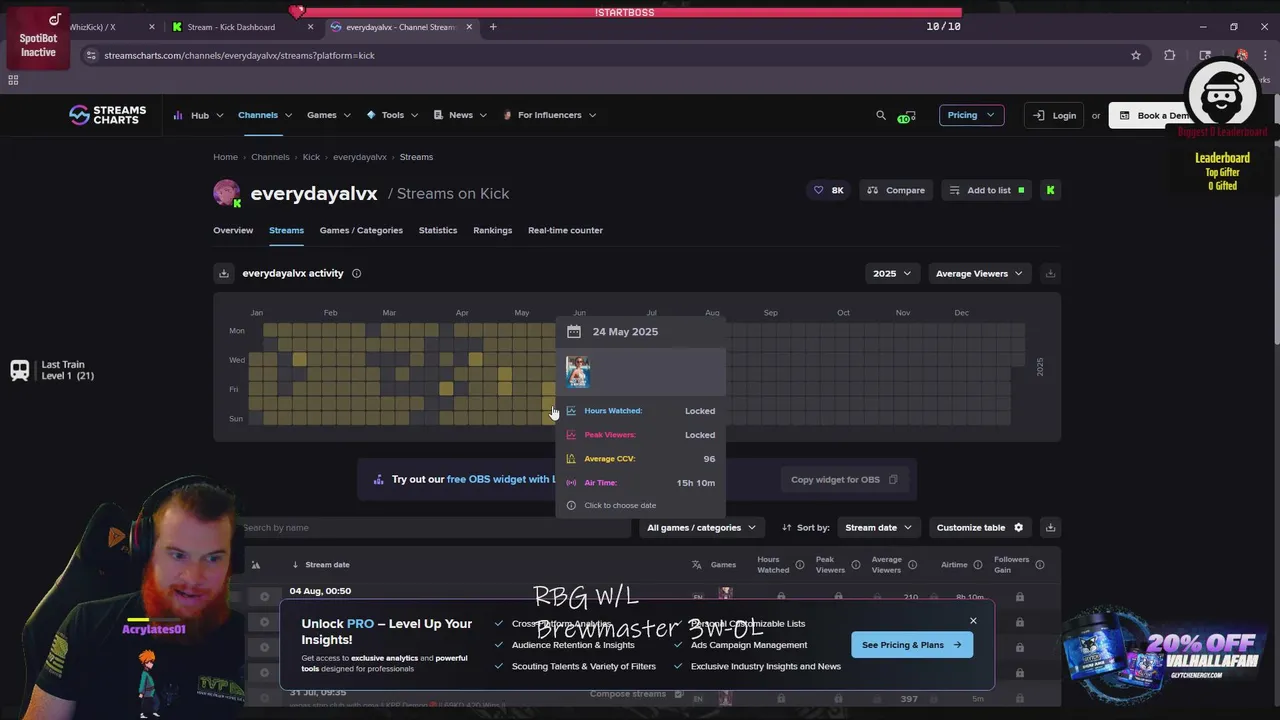
Task: Open All games / categories filter
Action: [x=701, y=527]
